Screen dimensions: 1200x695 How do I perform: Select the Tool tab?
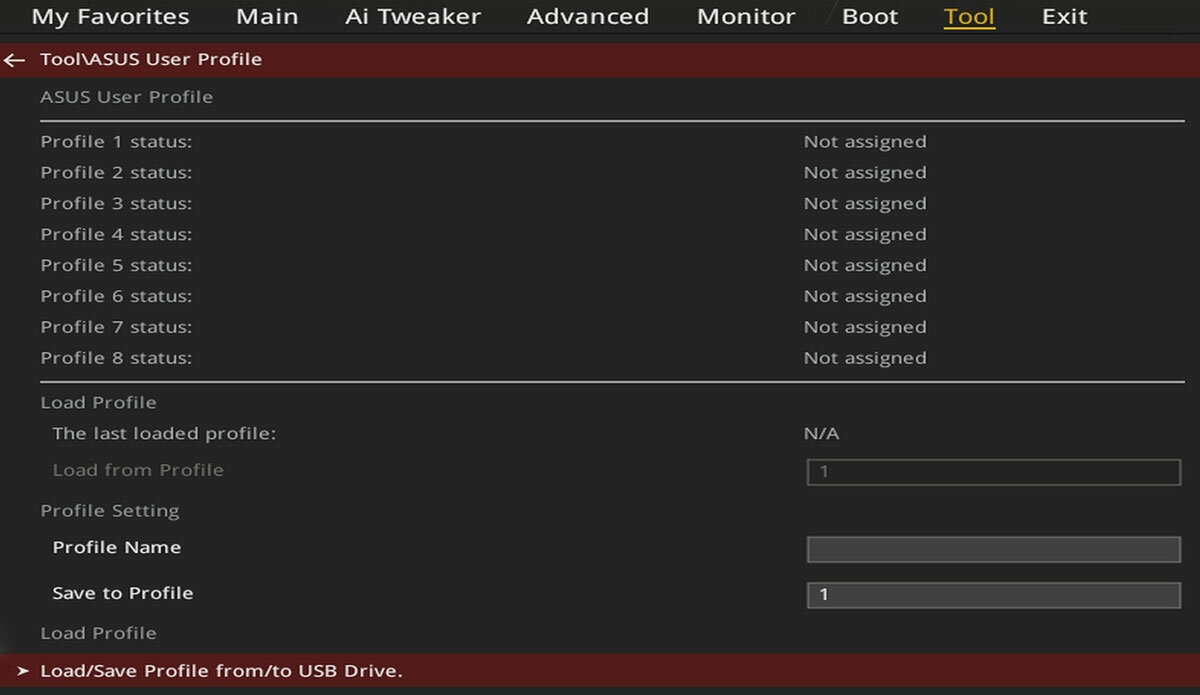tap(969, 17)
